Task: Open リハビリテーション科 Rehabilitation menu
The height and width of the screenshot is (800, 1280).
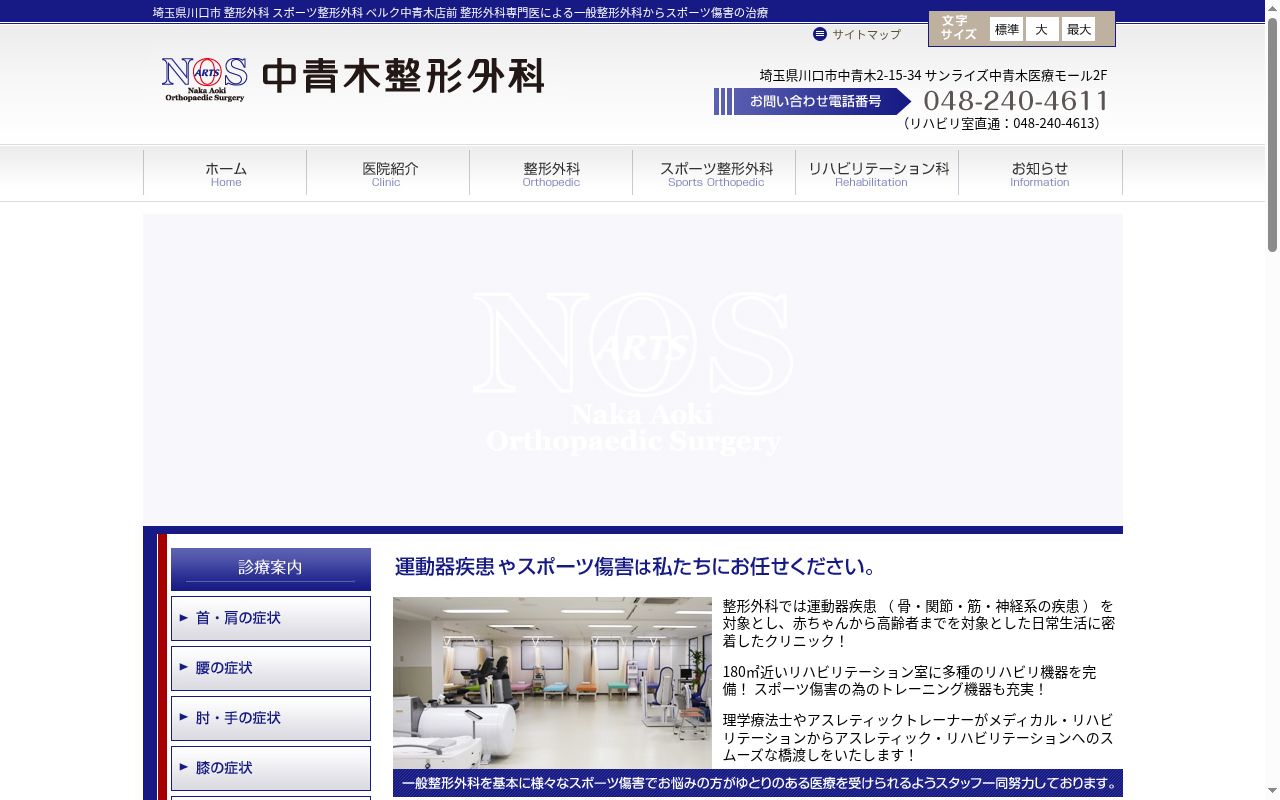Action: pos(877,173)
